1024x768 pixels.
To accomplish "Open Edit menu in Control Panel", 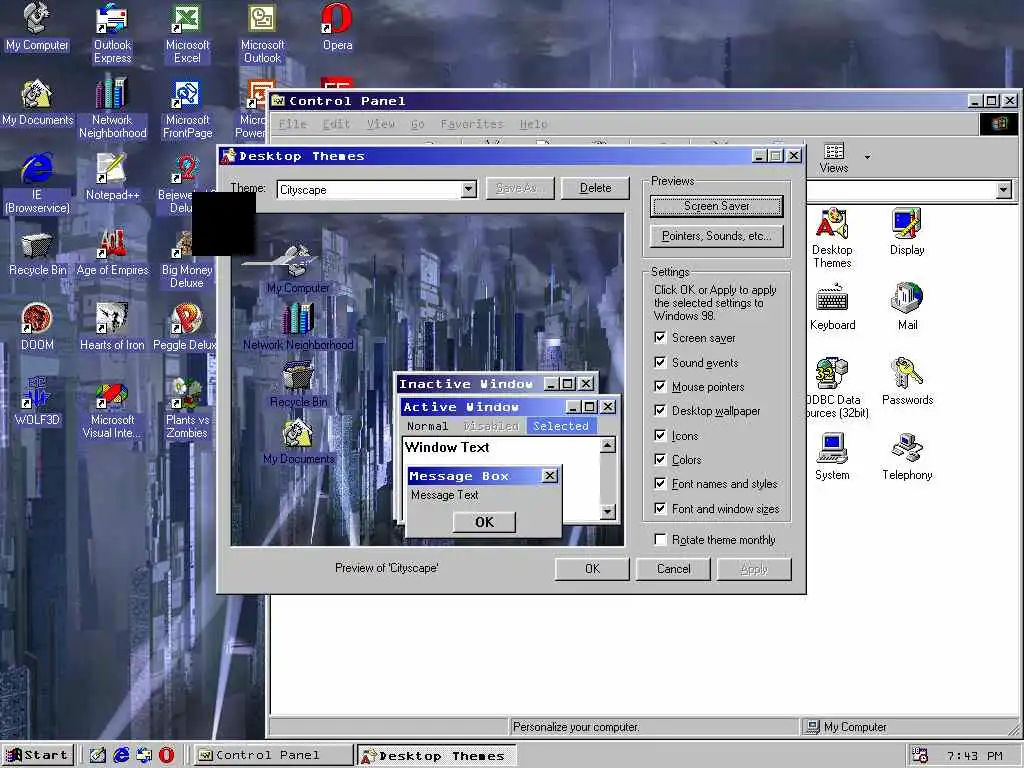I will tap(336, 123).
